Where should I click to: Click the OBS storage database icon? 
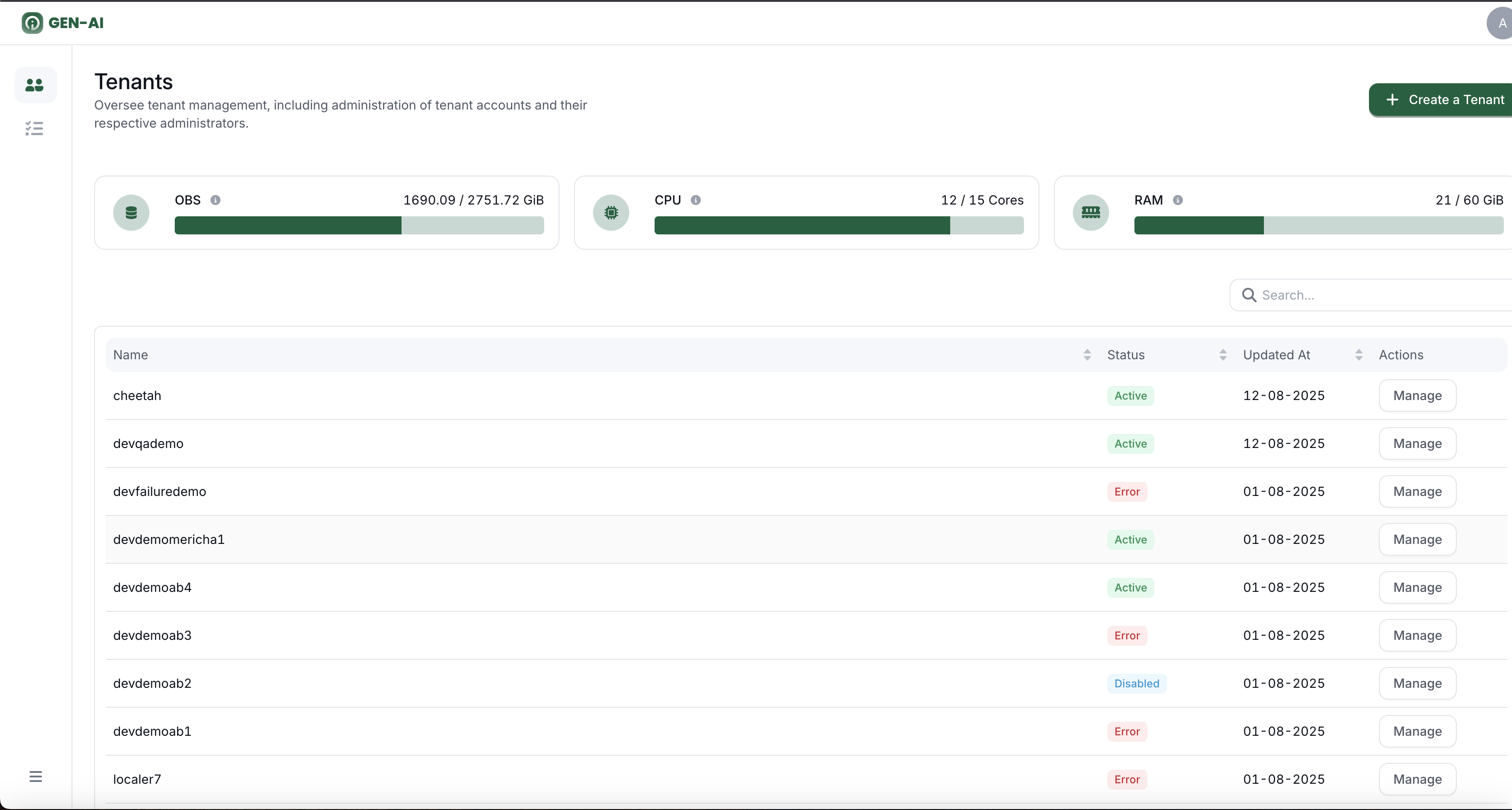coord(131,212)
